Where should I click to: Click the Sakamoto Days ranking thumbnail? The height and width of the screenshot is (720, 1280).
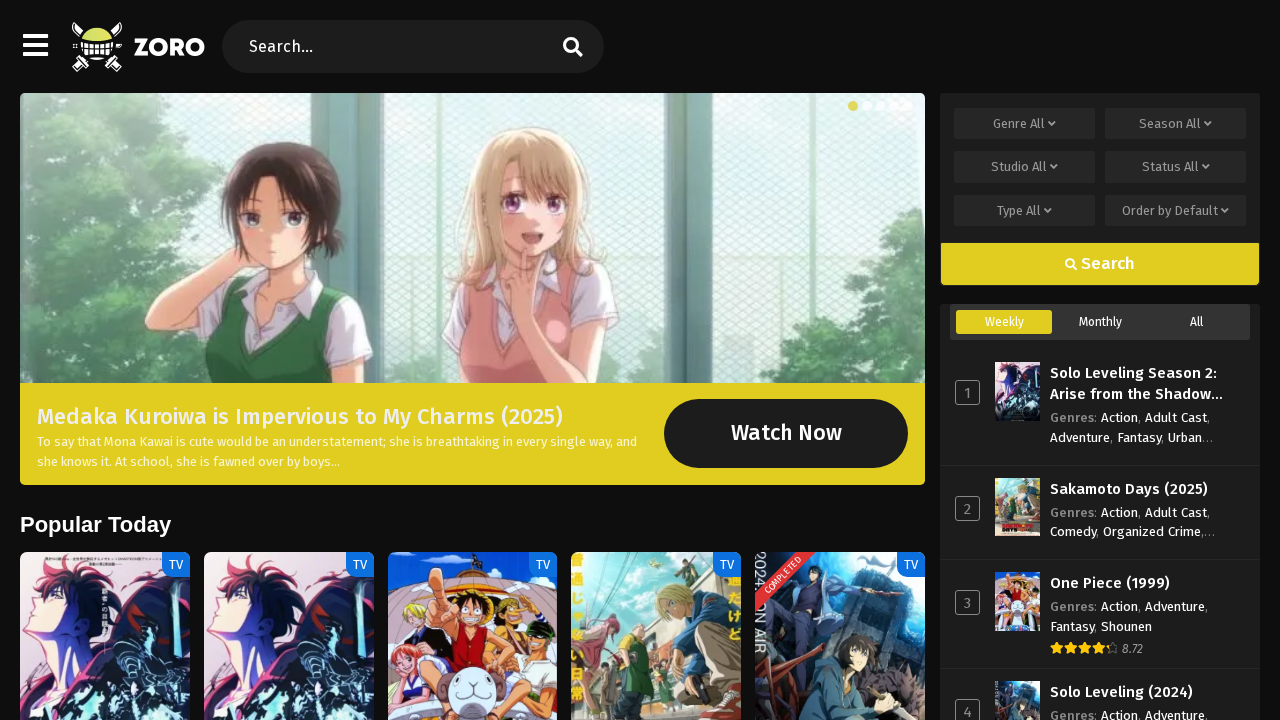pos(1017,507)
